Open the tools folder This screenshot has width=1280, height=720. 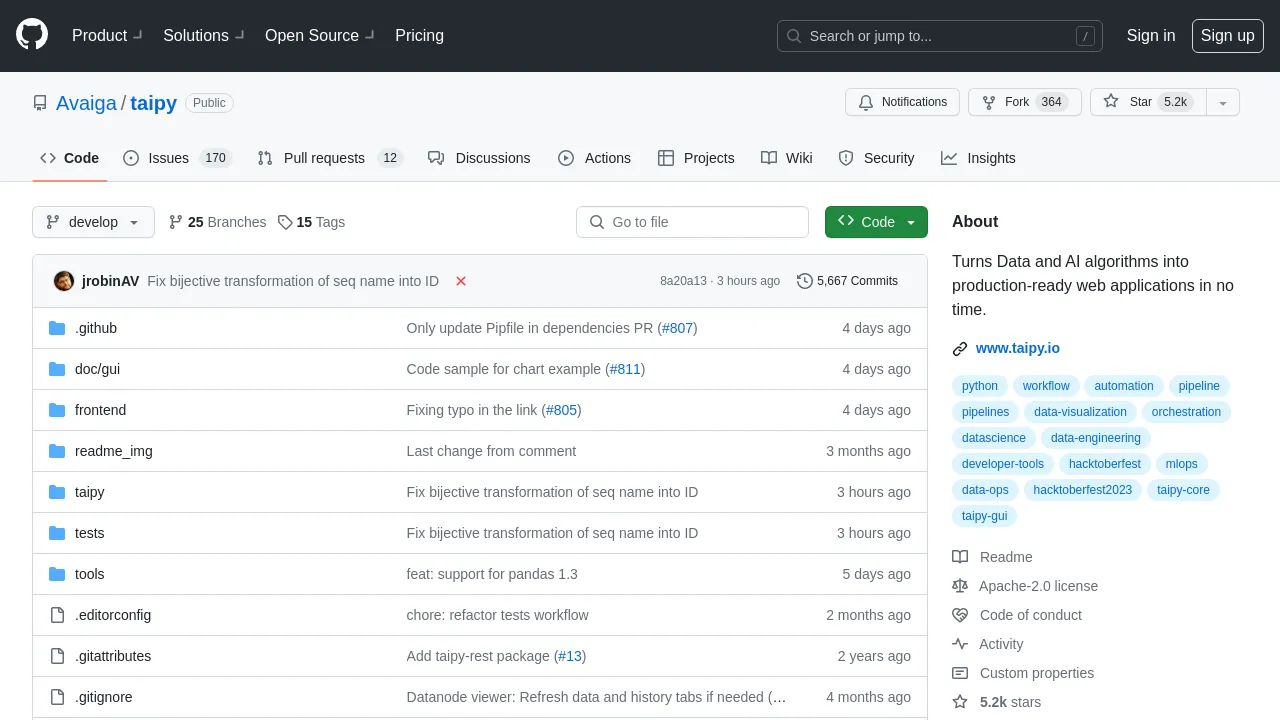[89, 574]
